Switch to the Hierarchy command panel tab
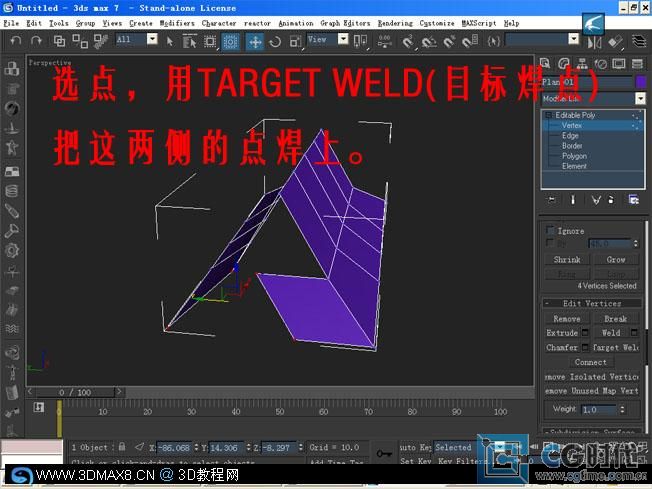 pyautogui.click(x=582, y=63)
